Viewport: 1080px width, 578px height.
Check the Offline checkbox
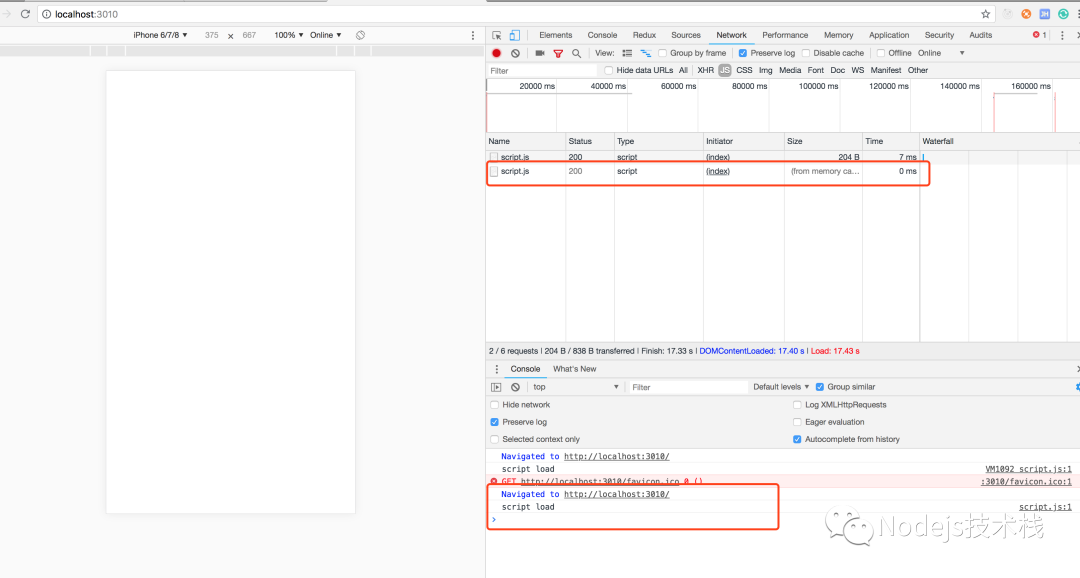[x=880, y=53]
